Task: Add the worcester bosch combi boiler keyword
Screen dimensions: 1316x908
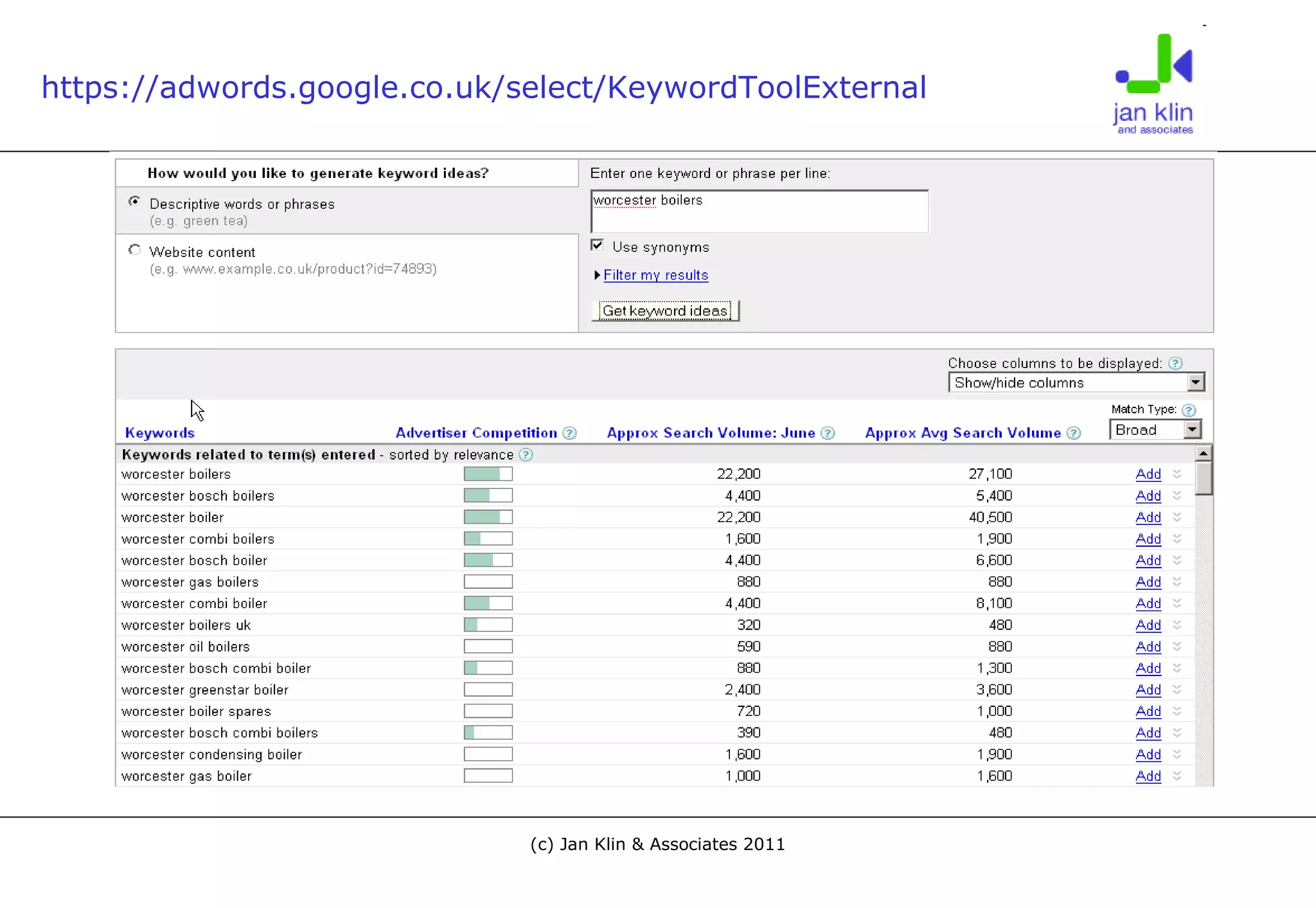Action: click(x=1148, y=668)
